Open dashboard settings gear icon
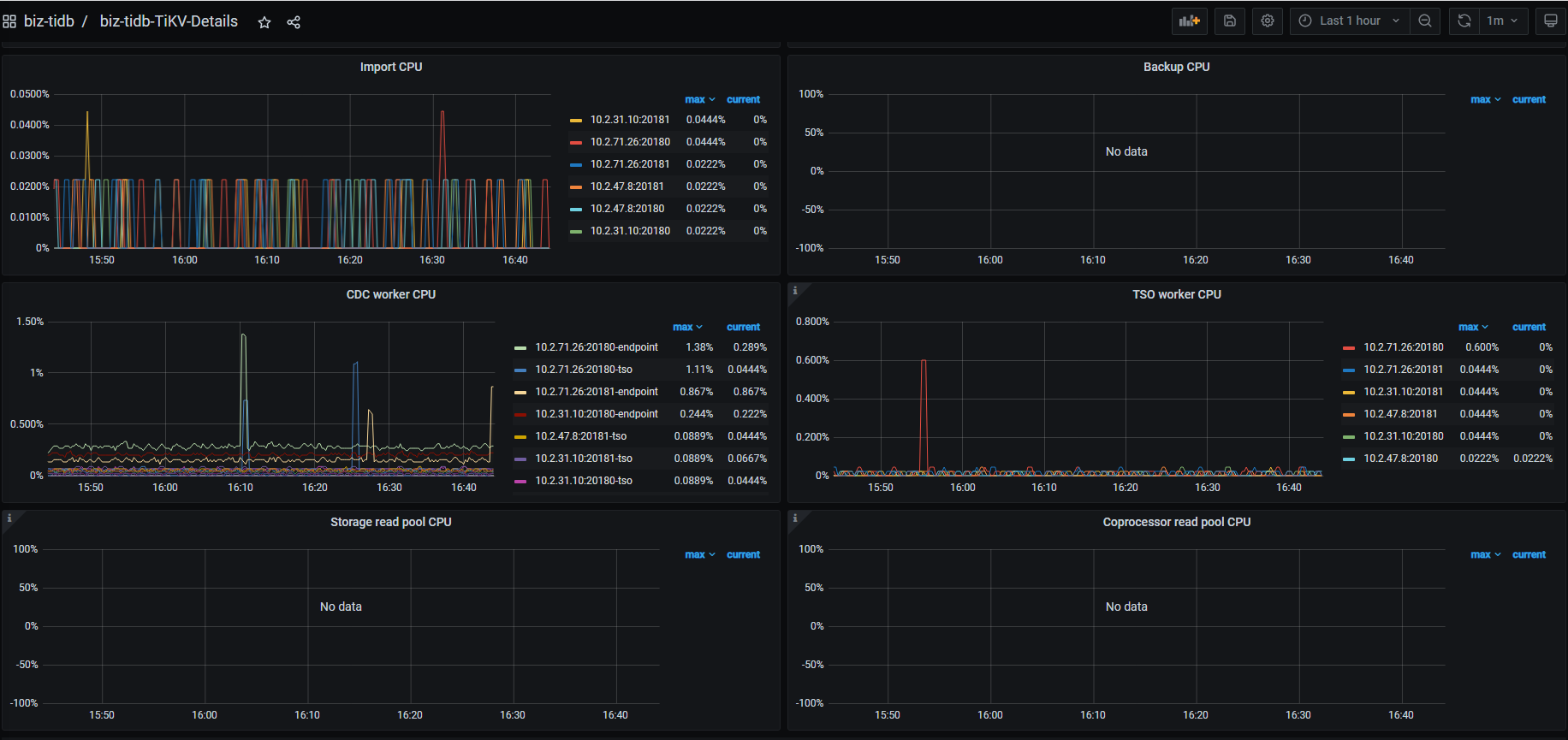The height and width of the screenshot is (740, 1568). coord(1268,21)
